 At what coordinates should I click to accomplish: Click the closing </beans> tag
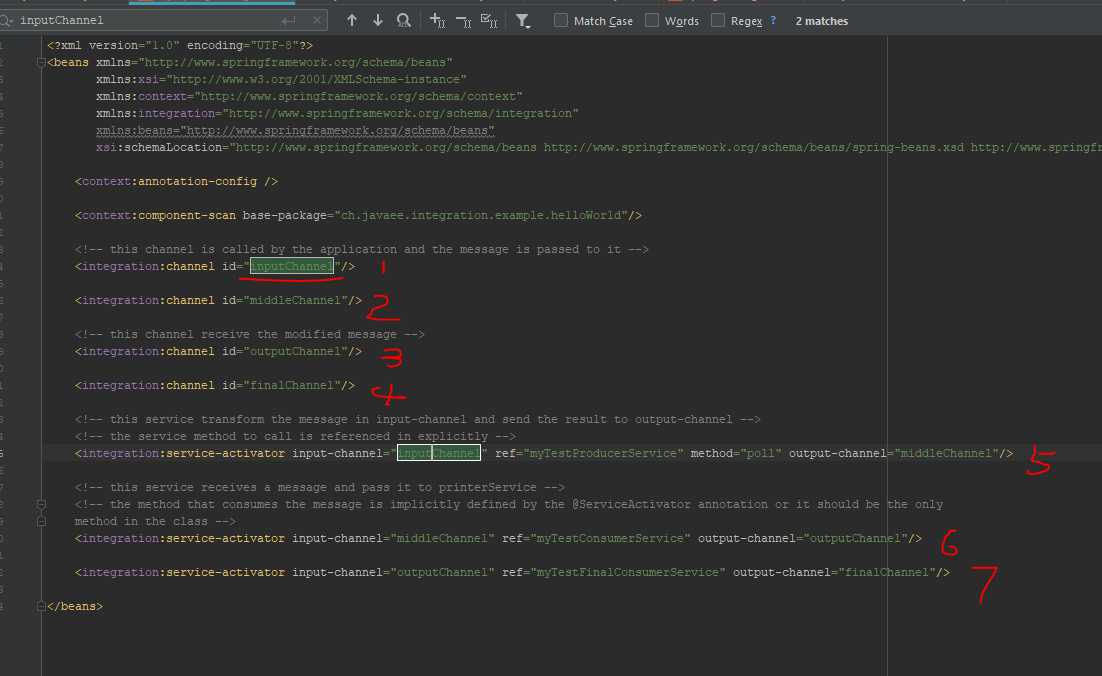tap(74, 606)
